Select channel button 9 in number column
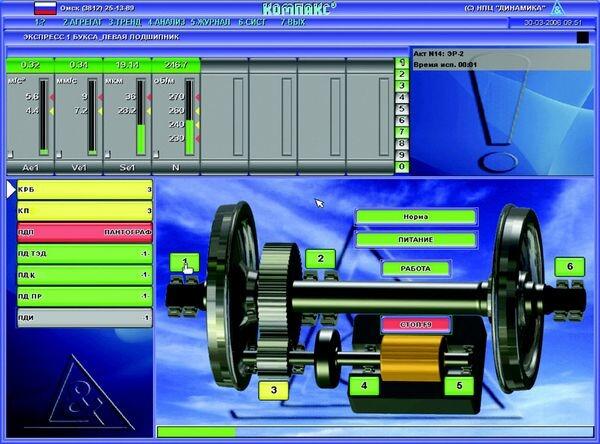Image resolution: width=600 pixels, height=444 pixels. tap(402, 155)
